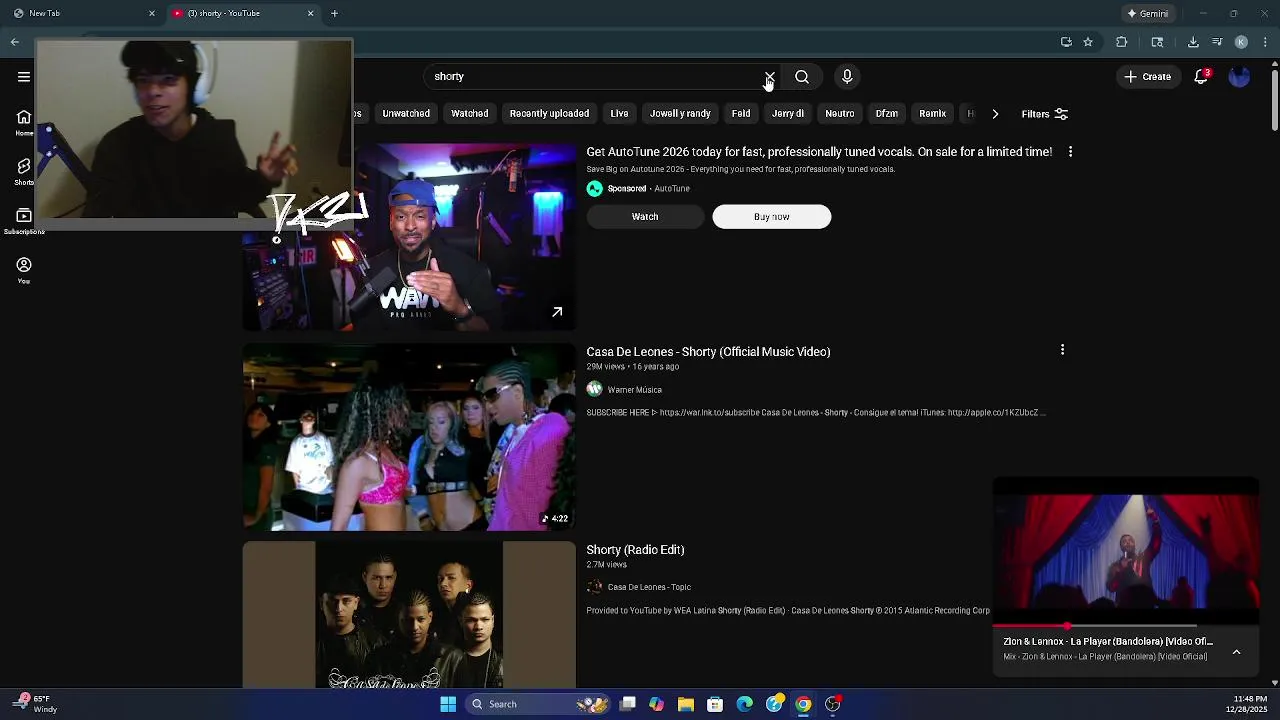The height and width of the screenshot is (720, 1280).
Task: Open the Shorty Radio Edit album thumbnail
Action: (409, 615)
